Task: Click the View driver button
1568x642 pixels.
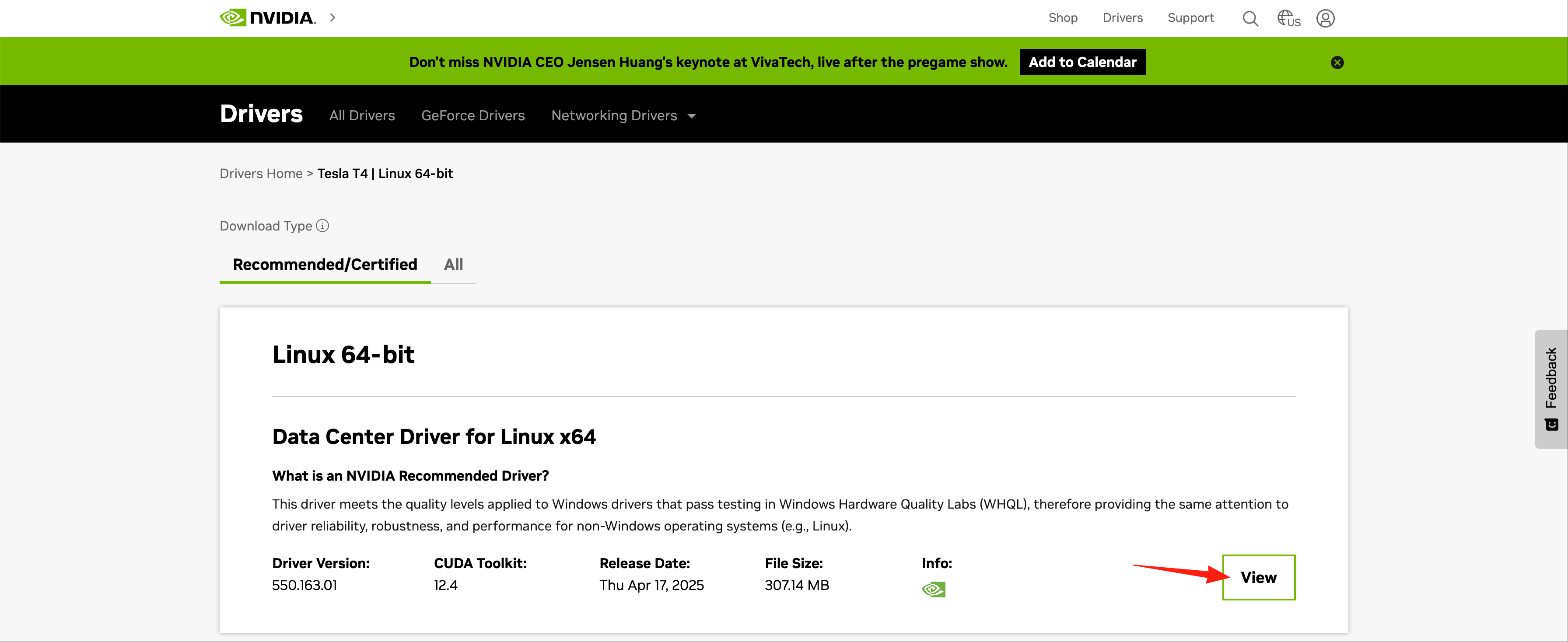Action: click(x=1258, y=578)
